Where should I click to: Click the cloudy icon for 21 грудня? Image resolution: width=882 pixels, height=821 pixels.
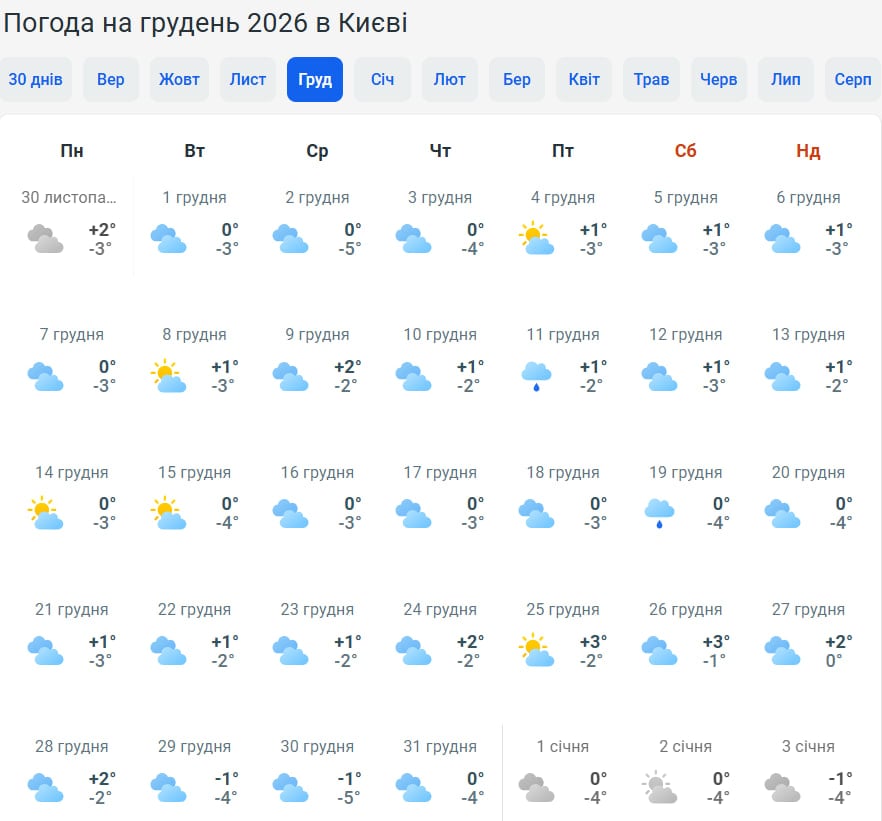46,651
